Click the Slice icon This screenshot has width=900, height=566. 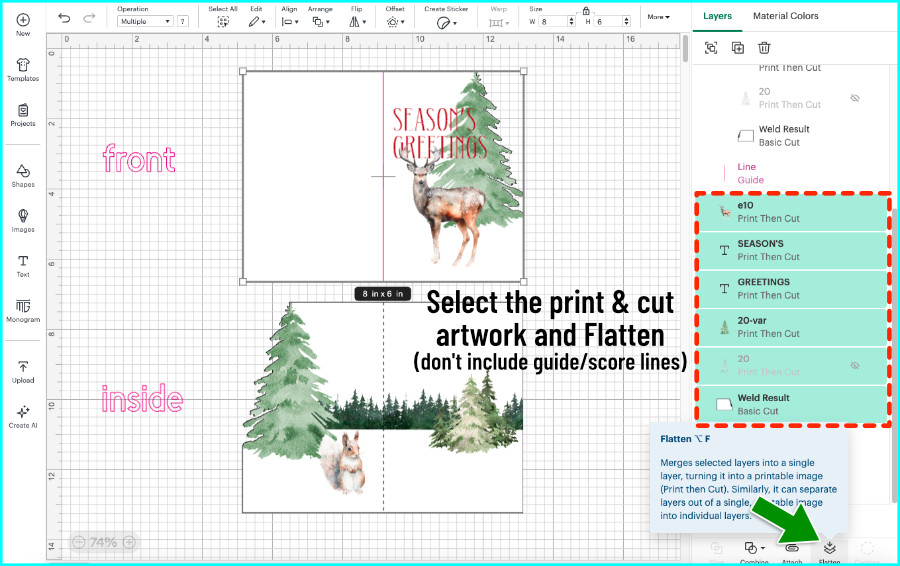coord(716,548)
